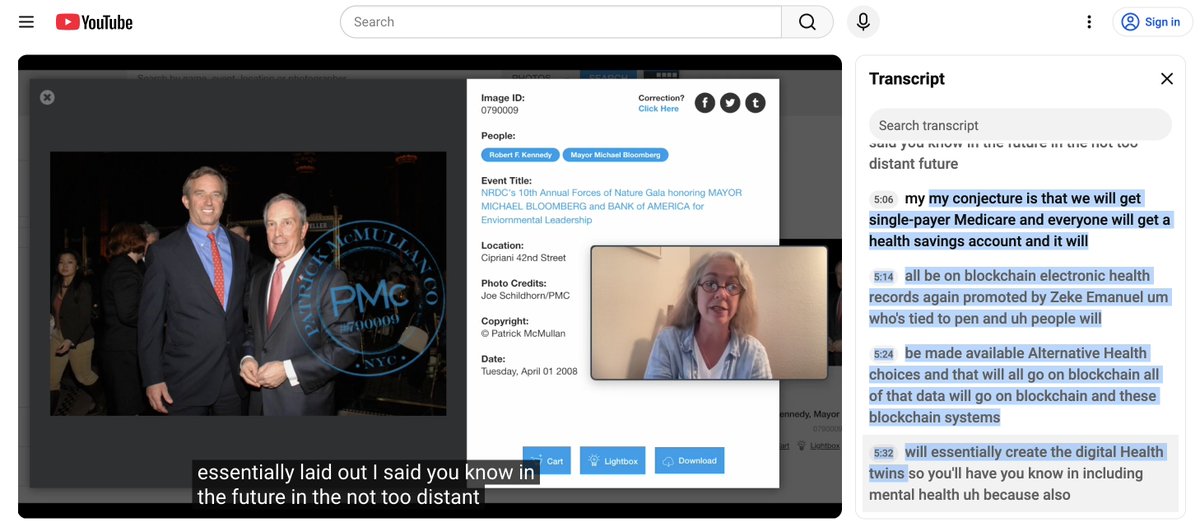1200x527 pixels.
Task: Open the three-dot settings menu
Action: click(1090, 22)
